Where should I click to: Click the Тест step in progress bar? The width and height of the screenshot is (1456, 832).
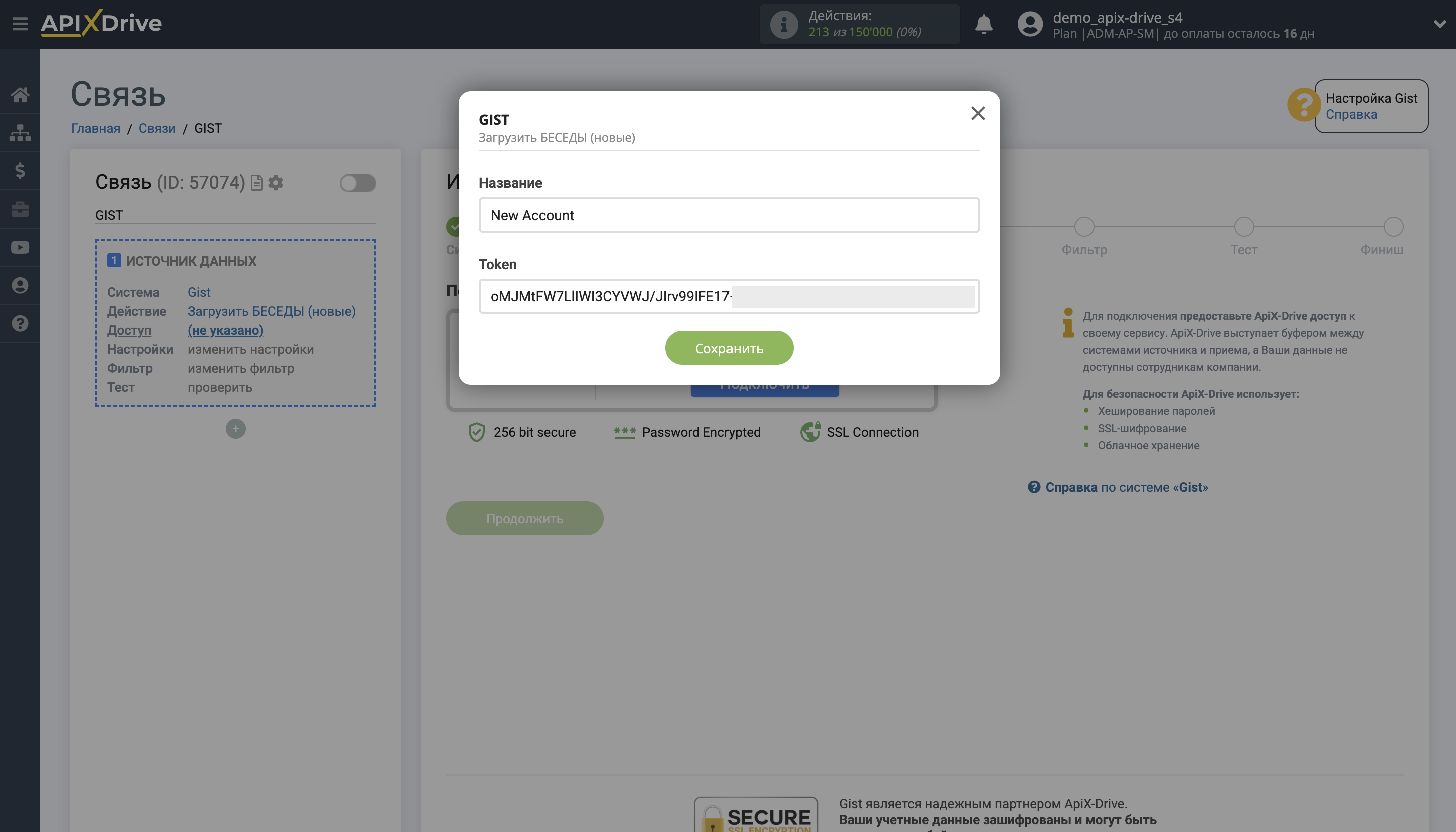pos(1243,227)
